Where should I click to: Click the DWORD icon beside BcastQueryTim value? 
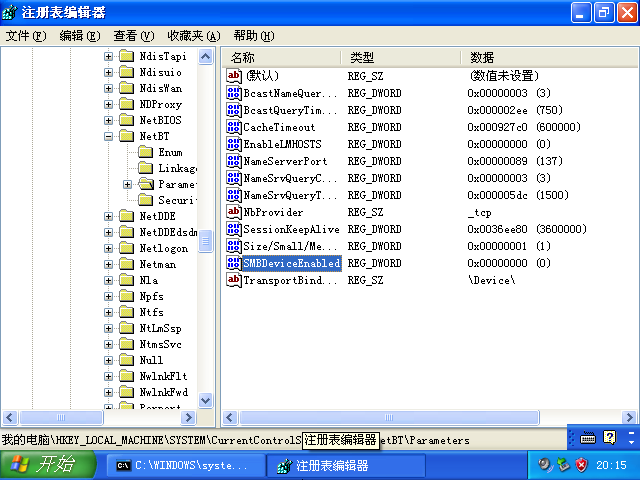point(233,110)
